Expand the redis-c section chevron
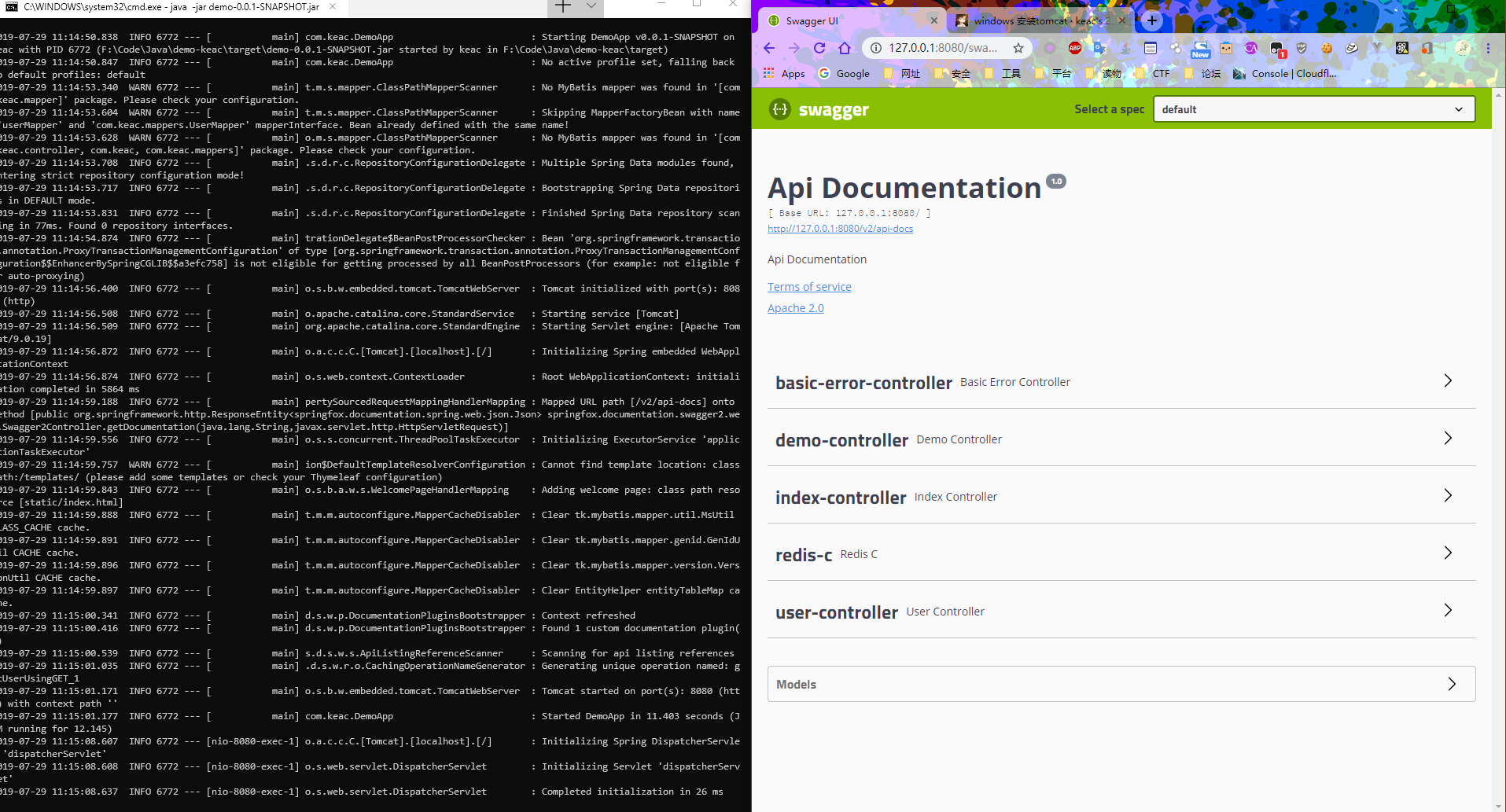The image size is (1506, 812). click(x=1447, y=553)
